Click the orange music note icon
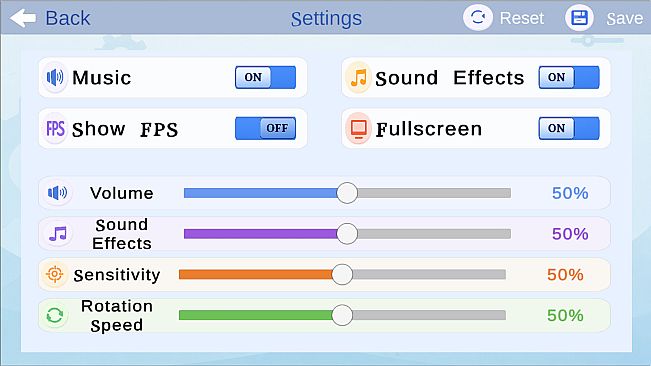Screen dimensions: 651x366 click(x=359, y=77)
